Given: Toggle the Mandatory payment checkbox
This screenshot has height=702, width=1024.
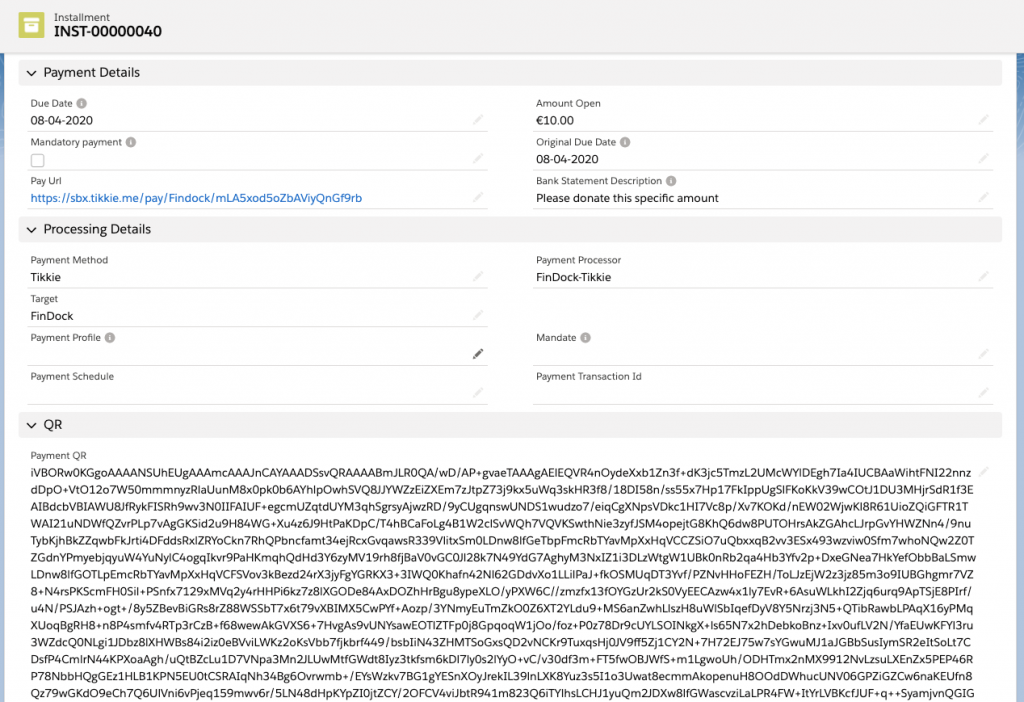Looking at the screenshot, I should click(x=38, y=160).
